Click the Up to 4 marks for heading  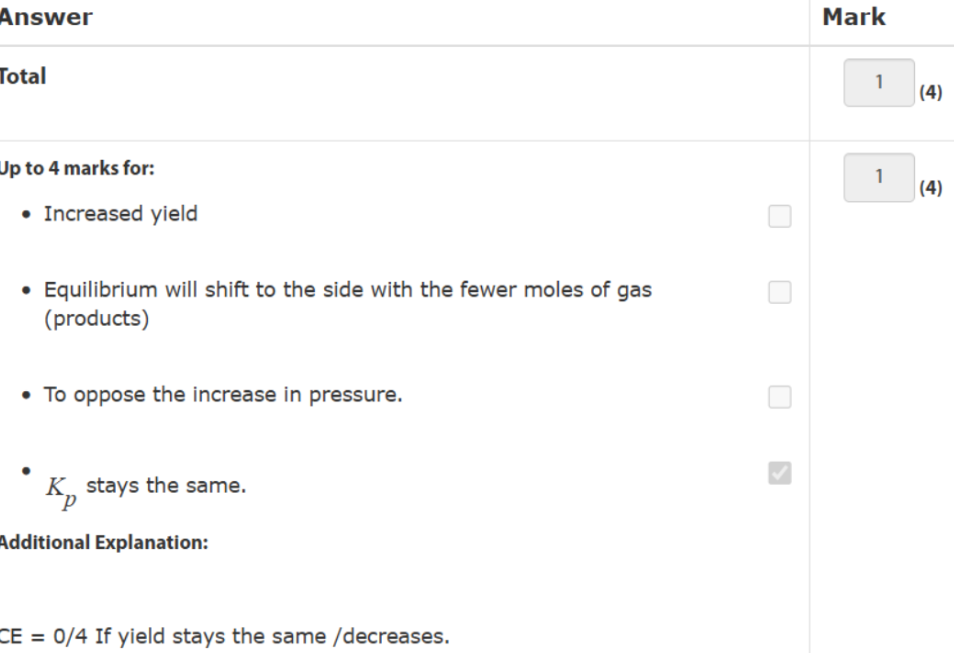[x=76, y=170]
